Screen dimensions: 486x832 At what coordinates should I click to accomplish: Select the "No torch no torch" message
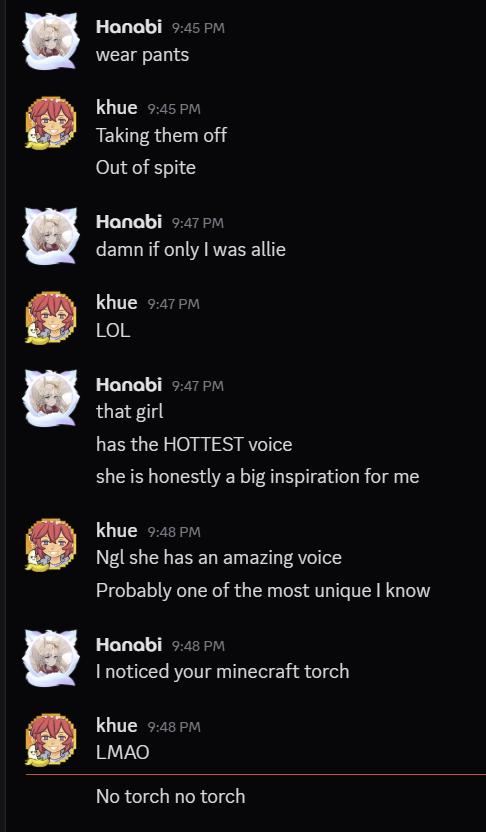171,796
